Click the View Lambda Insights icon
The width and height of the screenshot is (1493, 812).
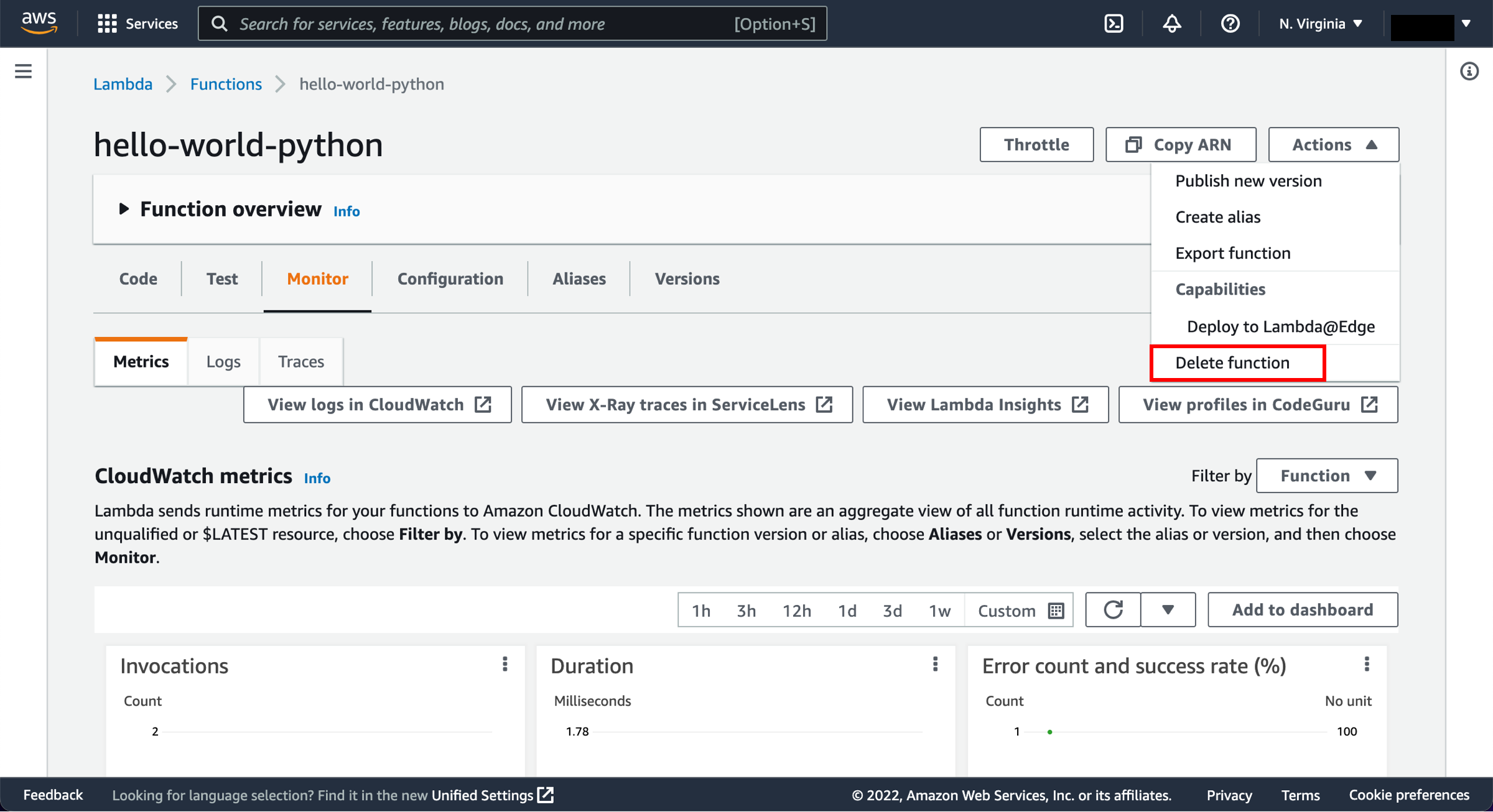1080,405
